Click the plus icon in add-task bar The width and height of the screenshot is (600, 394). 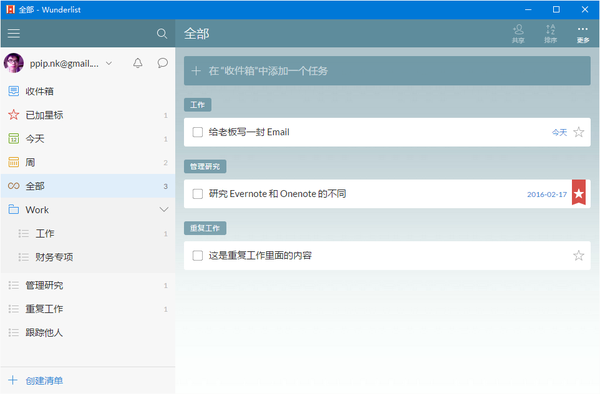coord(196,71)
